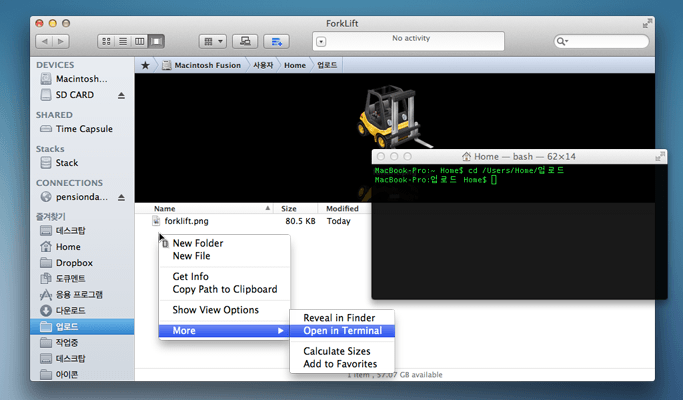
Task: Open the pensionda connection in sidebar
Action: tap(74, 197)
